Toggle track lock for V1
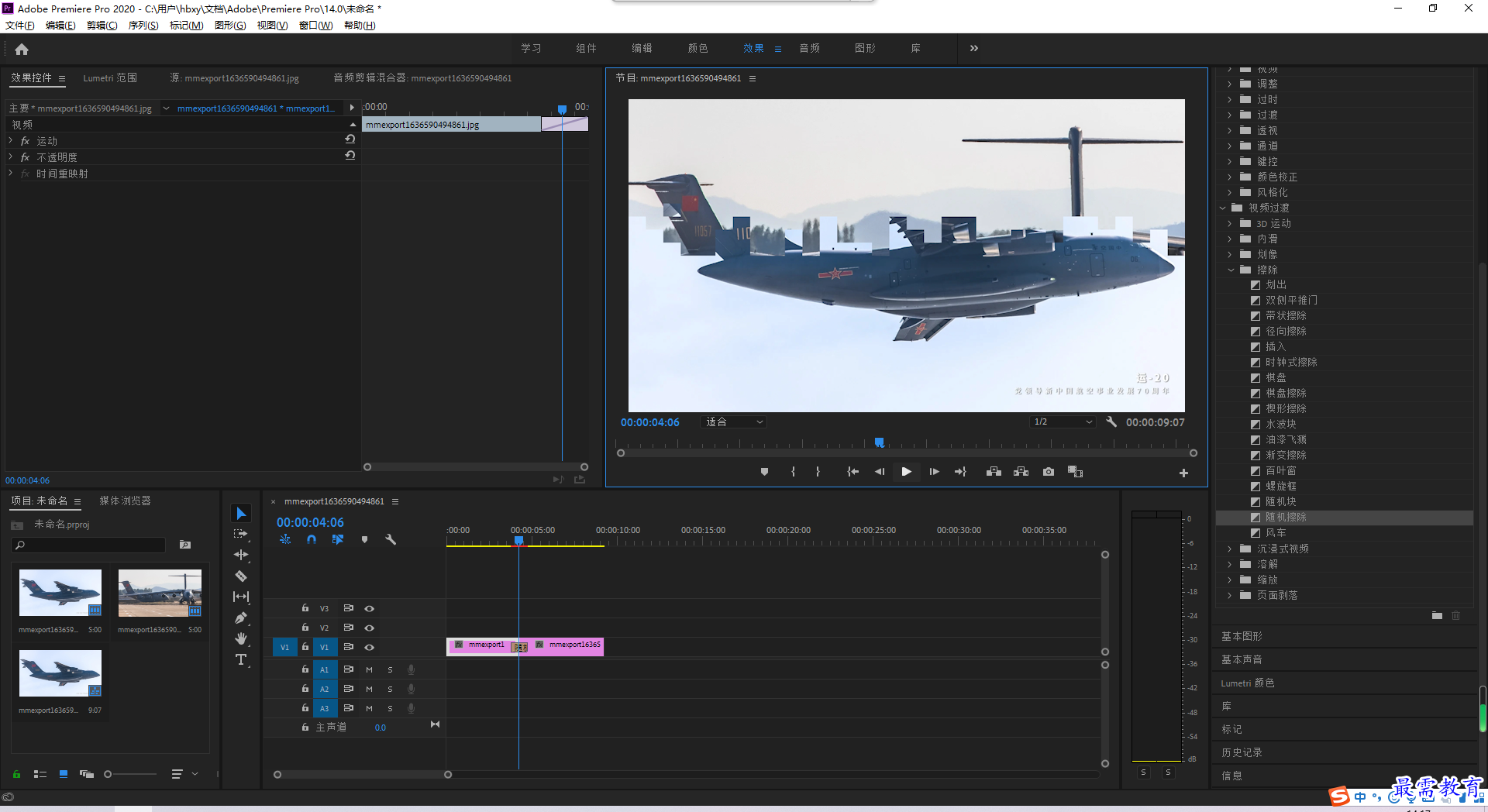 (x=305, y=647)
